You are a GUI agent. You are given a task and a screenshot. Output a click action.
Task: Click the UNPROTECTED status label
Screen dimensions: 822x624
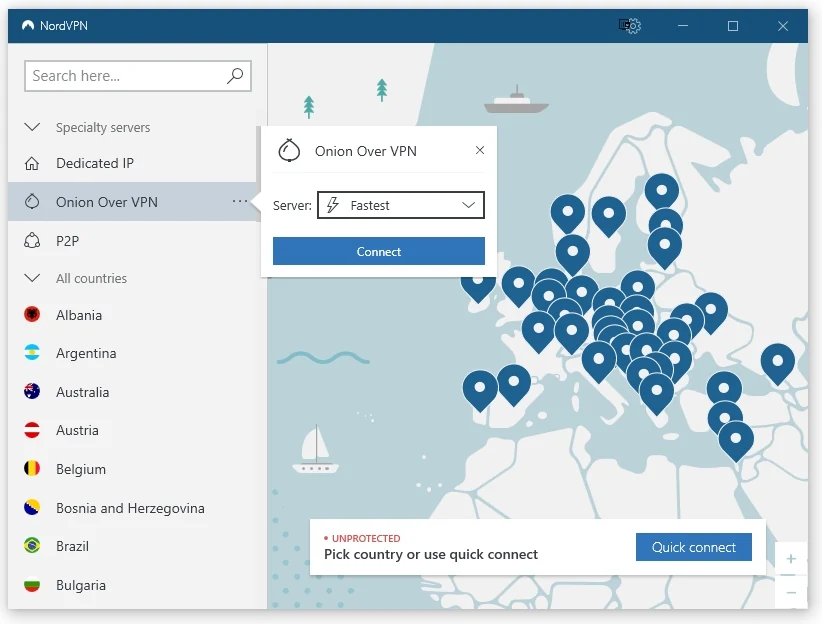click(x=366, y=538)
